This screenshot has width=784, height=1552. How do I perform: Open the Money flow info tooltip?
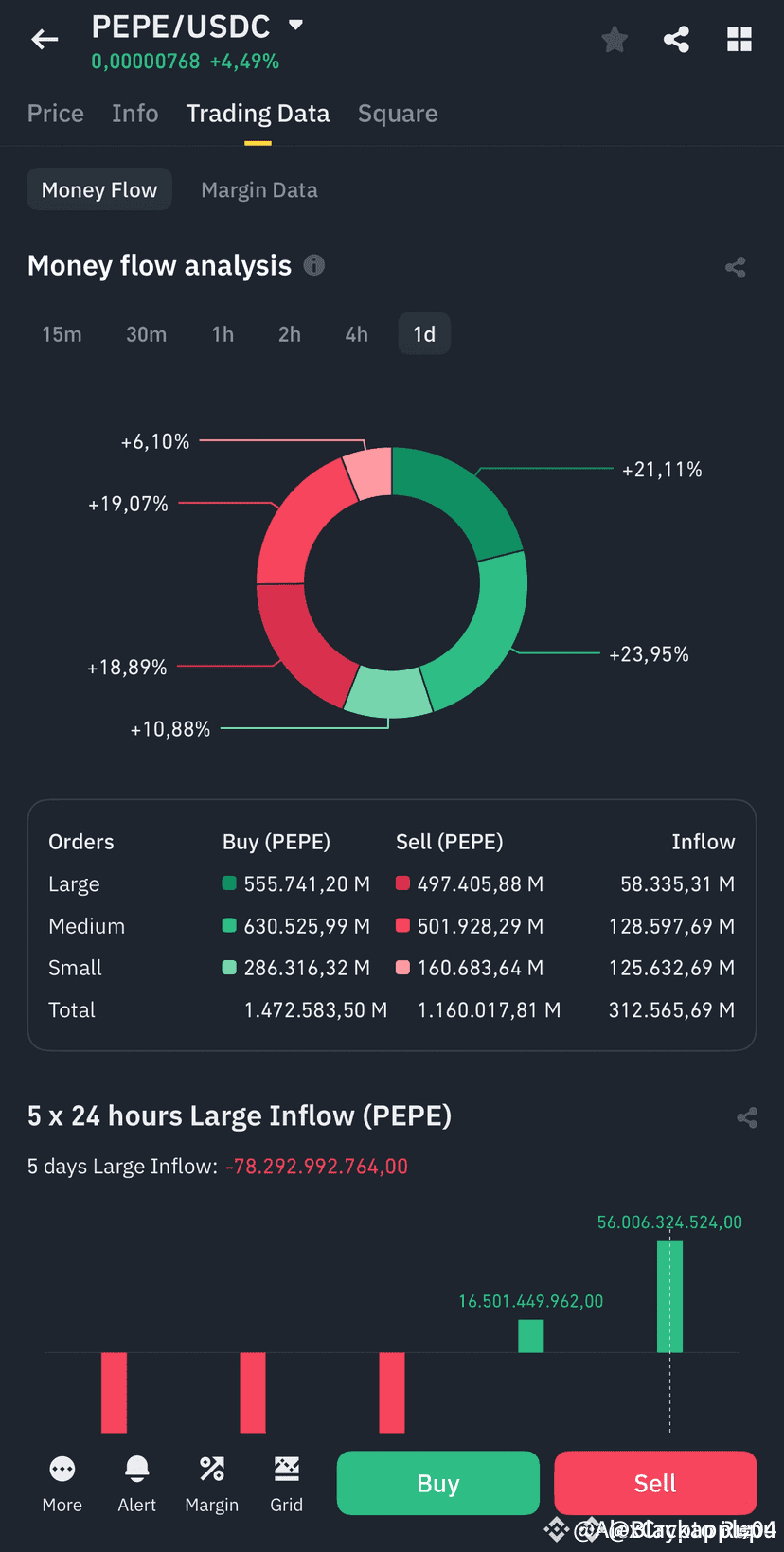point(313,265)
